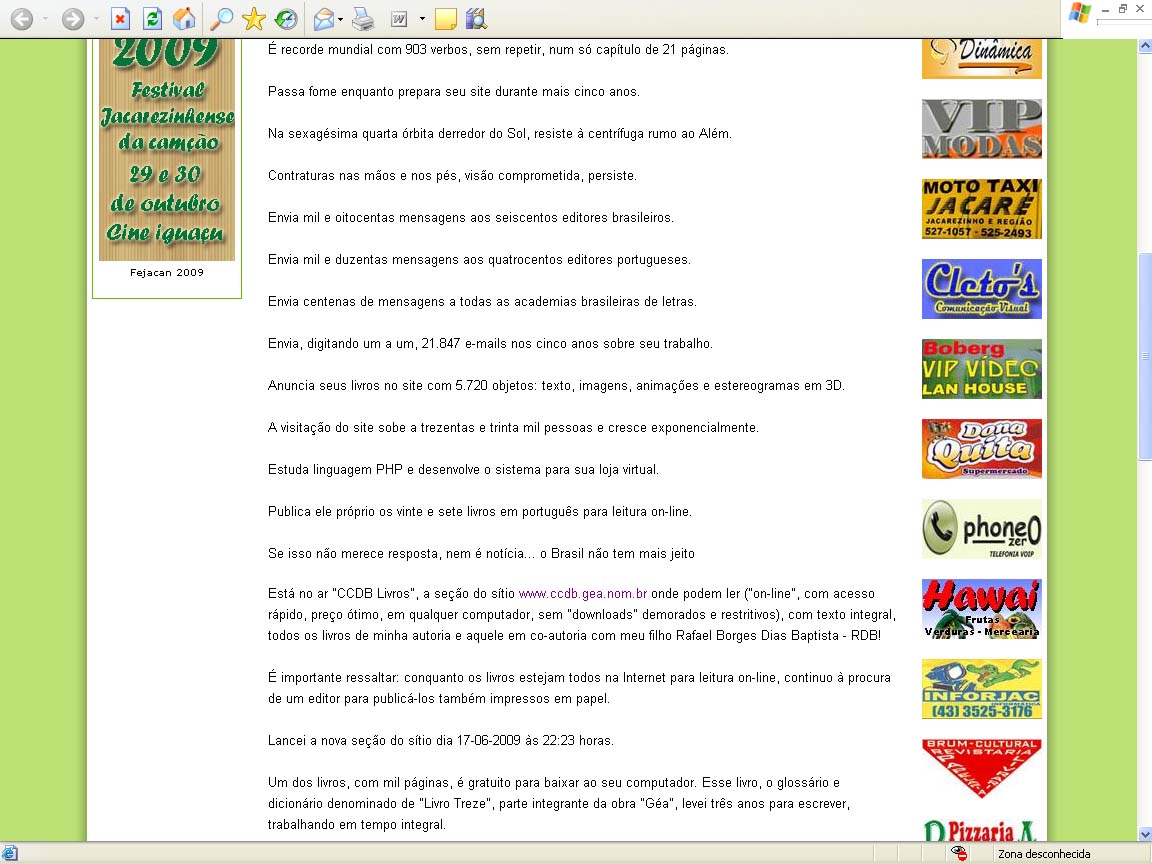Open Favorites star panel
The height and width of the screenshot is (864, 1152).
coord(254,19)
